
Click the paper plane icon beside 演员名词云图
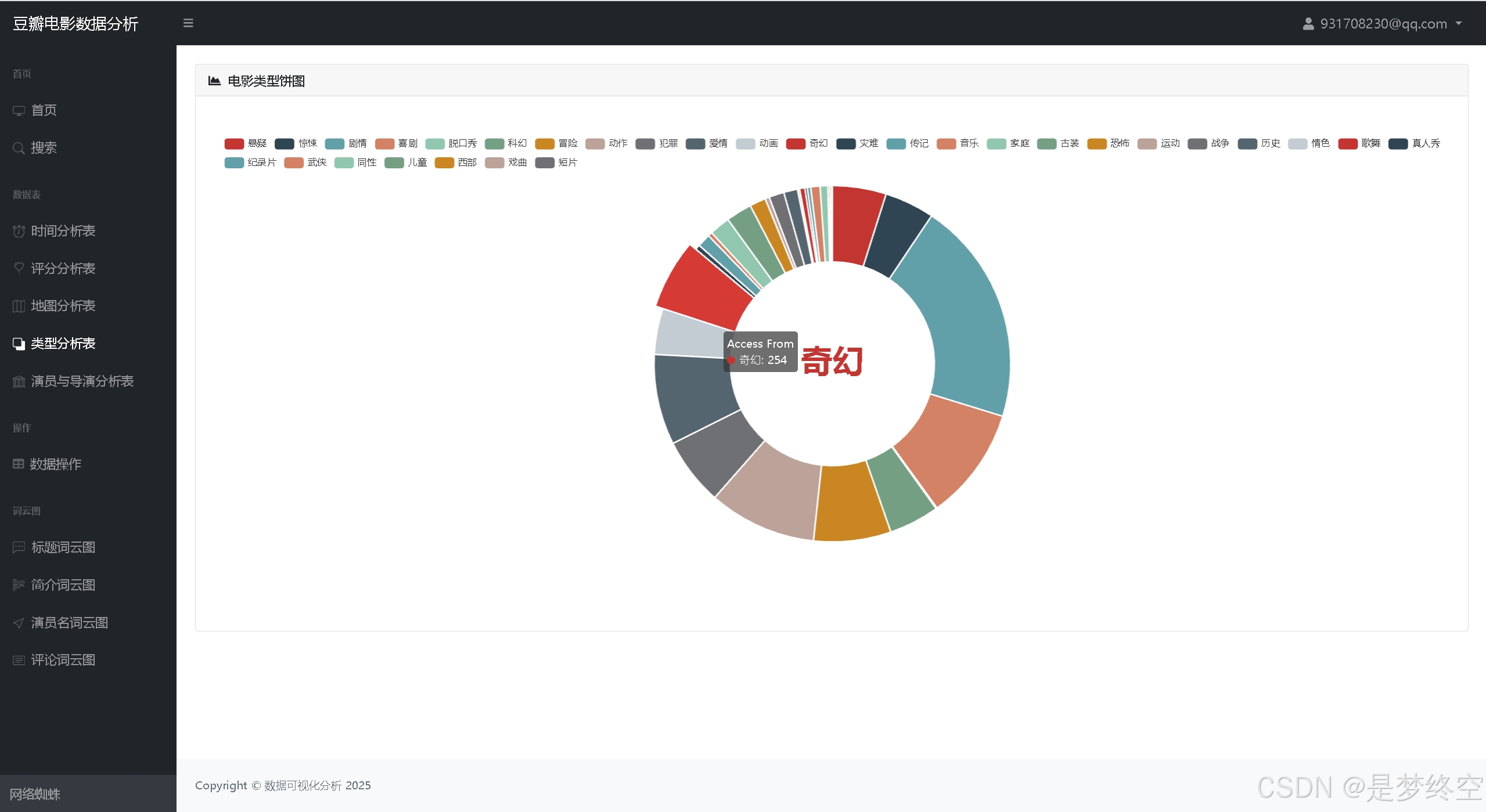(x=19, y=623)
